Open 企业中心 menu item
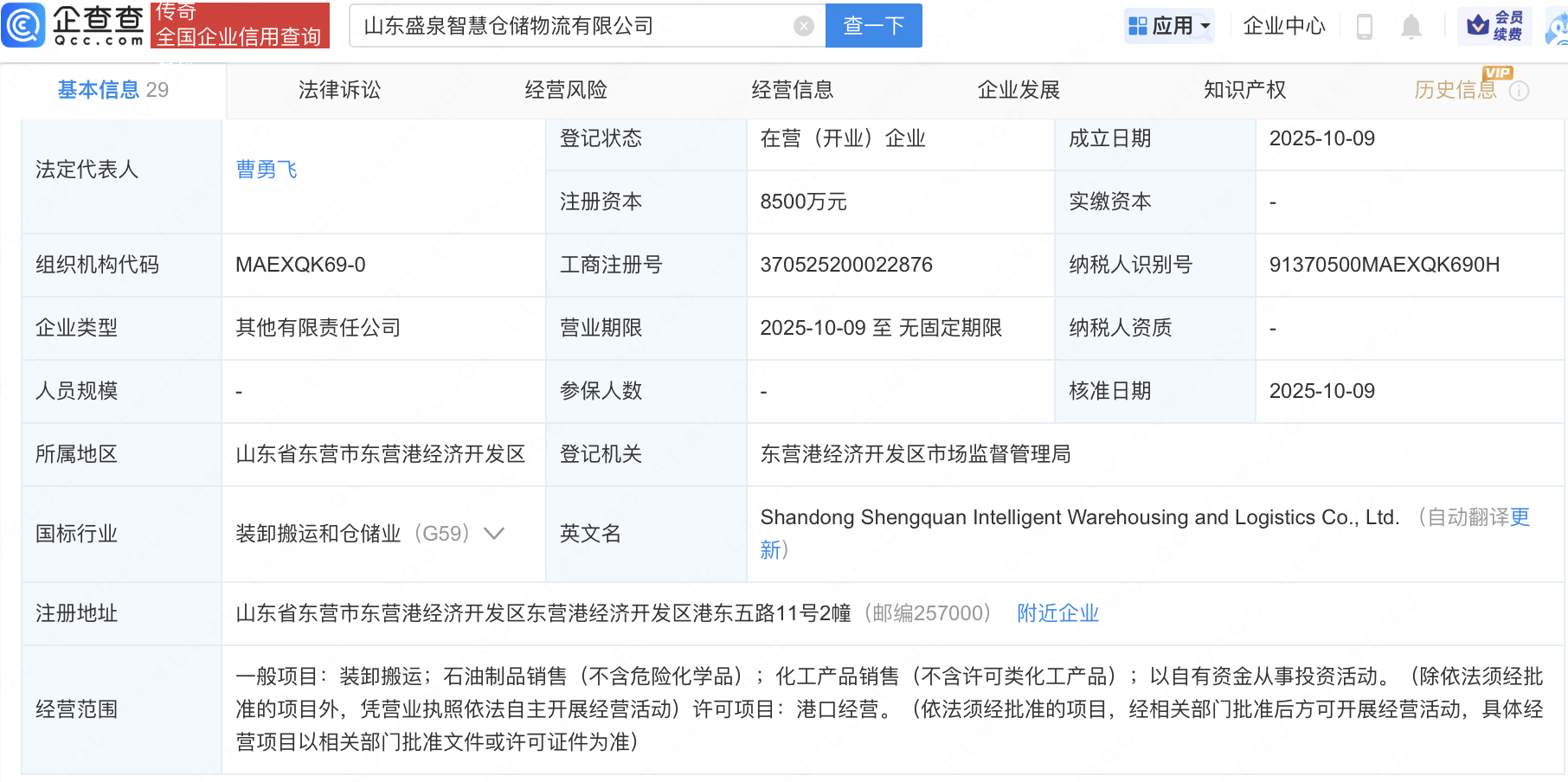This screenshot has height=782, width=1568. [x=1284, y=26]
